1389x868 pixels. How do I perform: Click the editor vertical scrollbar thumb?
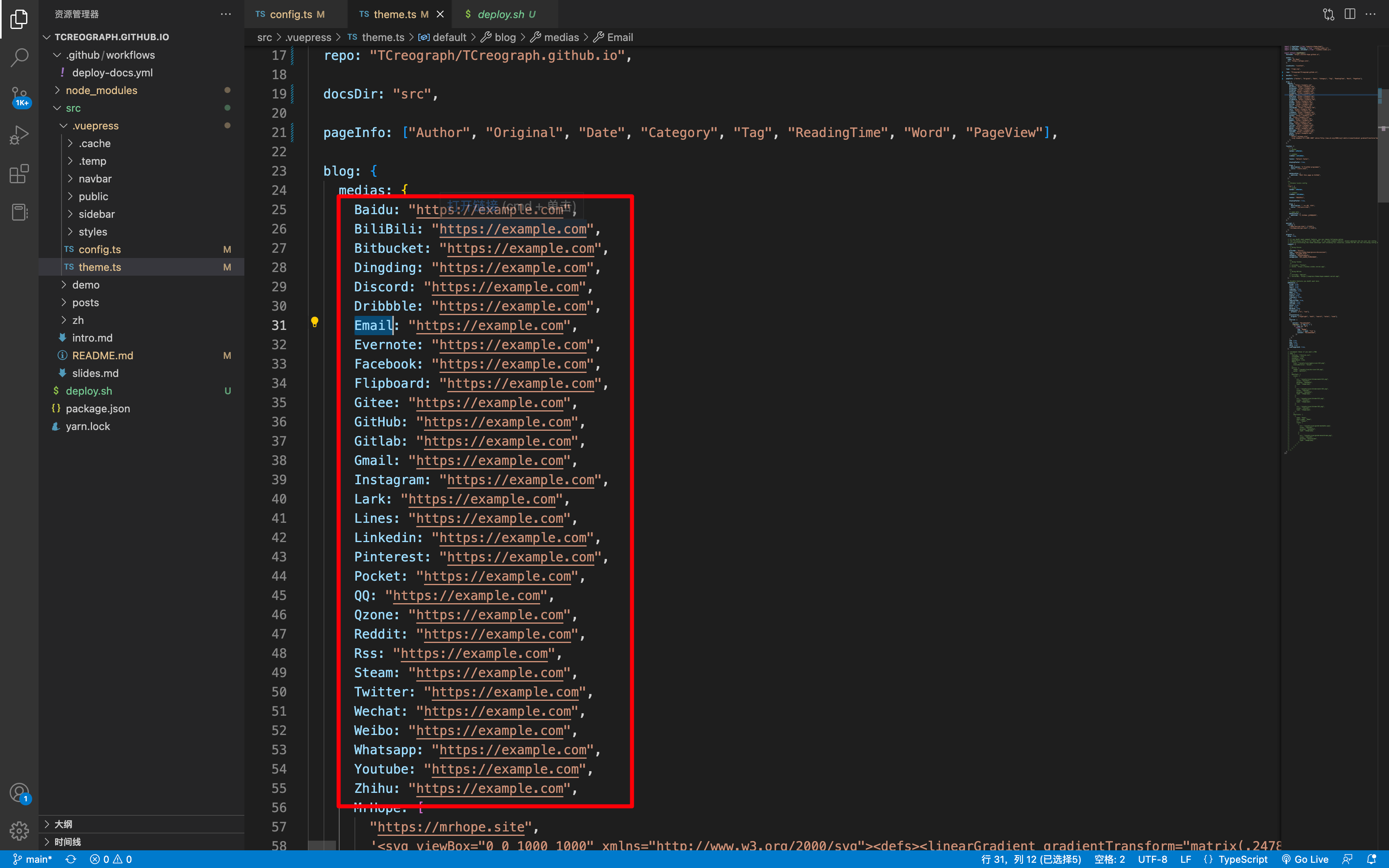click(x=1383, y=145)
